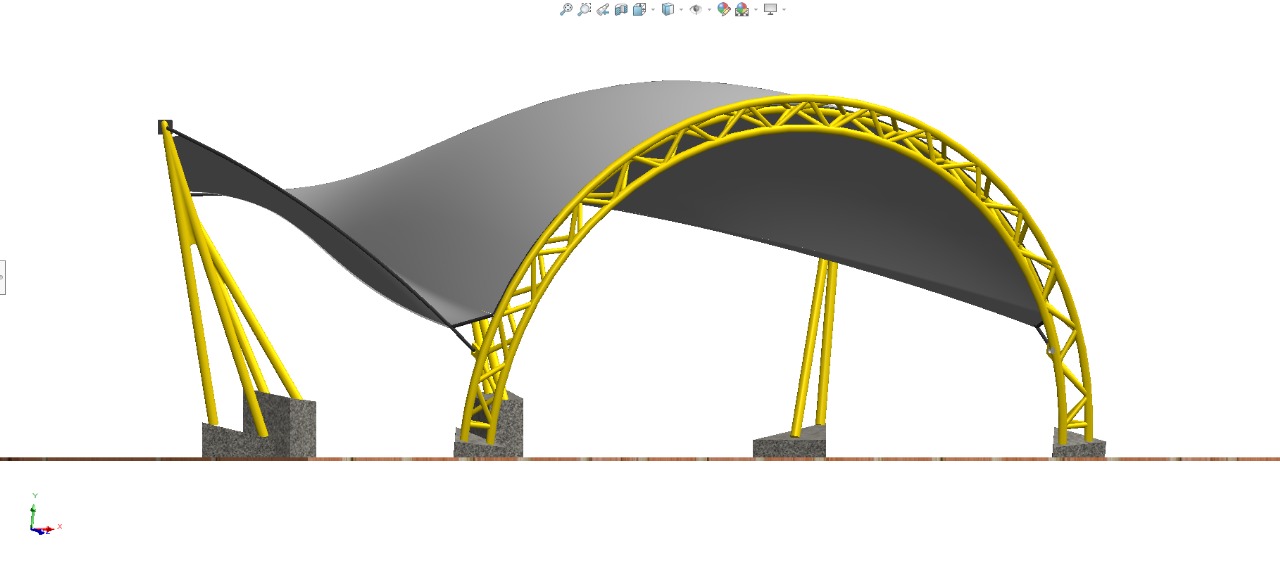Click the Zoom to Fit magnifier icon

566,9
